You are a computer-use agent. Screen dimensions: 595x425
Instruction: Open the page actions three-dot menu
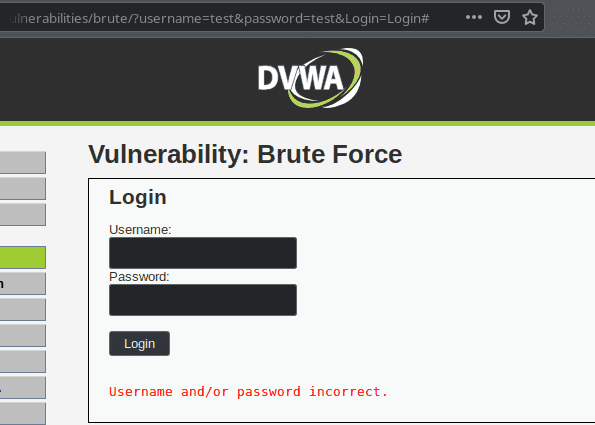coord(474,17)
